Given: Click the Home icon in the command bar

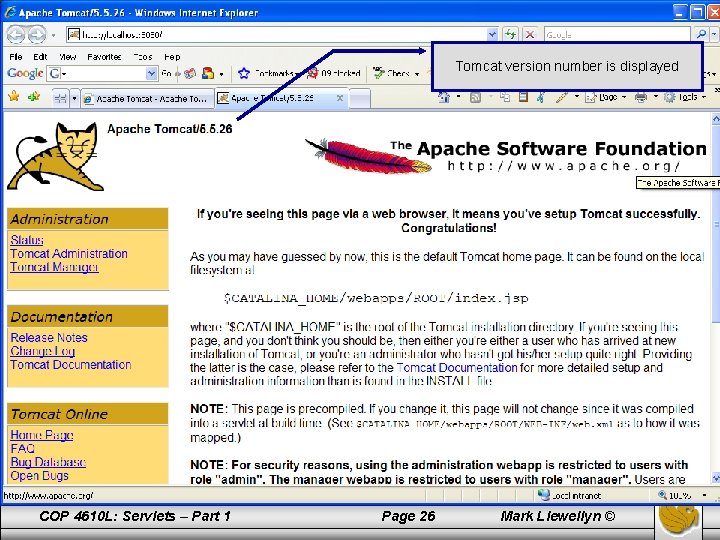Looking at the screenshot, I should [444, 97].
